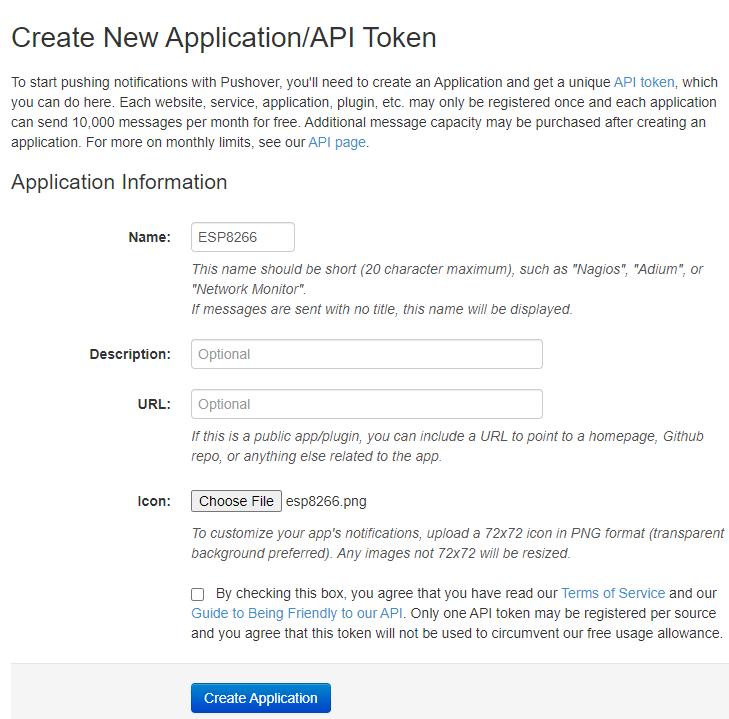Image resolution: width=729 pixels, height=719 pixels.
Task: Click the "Application Information" section heading
Action: [x=119, y=182]
